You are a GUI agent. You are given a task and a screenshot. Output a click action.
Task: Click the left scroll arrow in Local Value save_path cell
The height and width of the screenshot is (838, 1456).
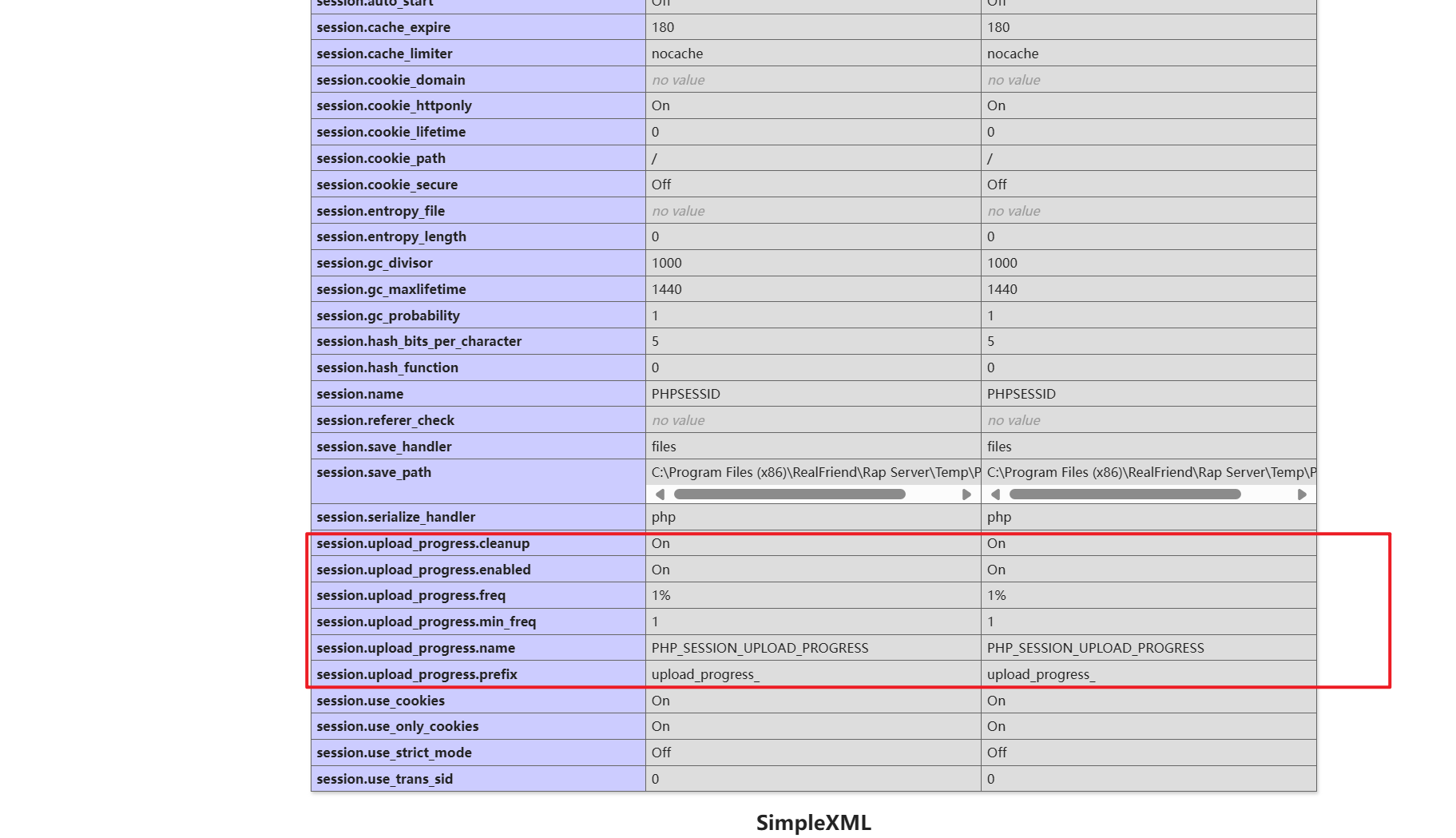pos(660,494)
